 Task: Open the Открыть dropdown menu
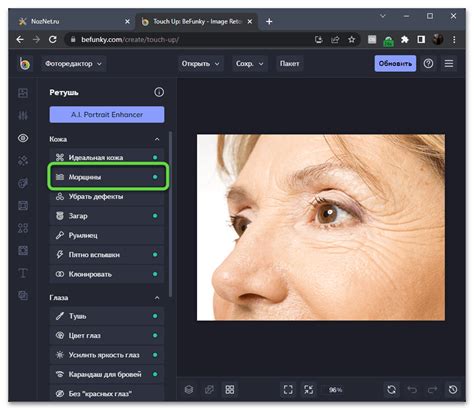coord(200,63)
